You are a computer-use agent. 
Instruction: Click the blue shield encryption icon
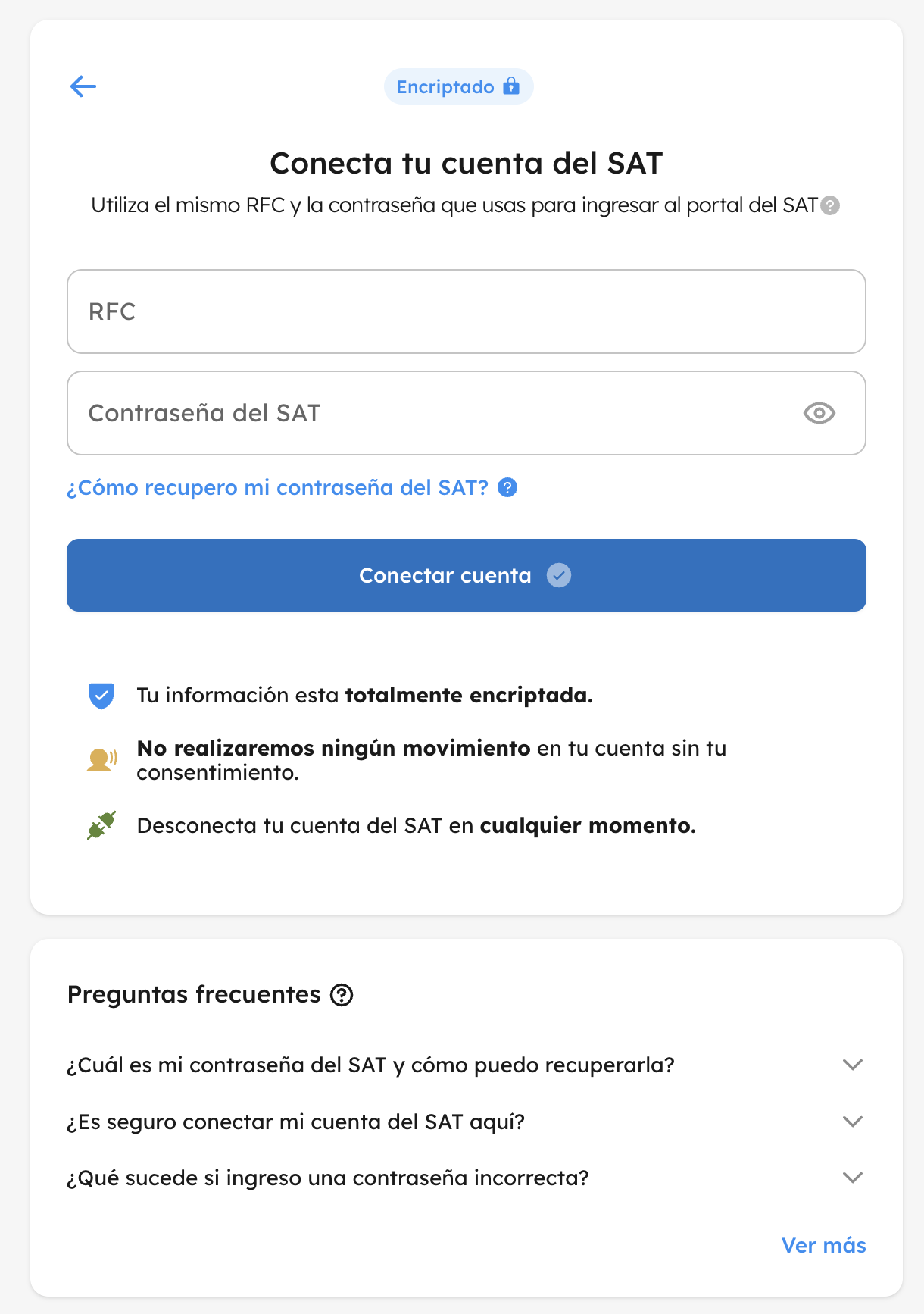[x=101, y=695]
